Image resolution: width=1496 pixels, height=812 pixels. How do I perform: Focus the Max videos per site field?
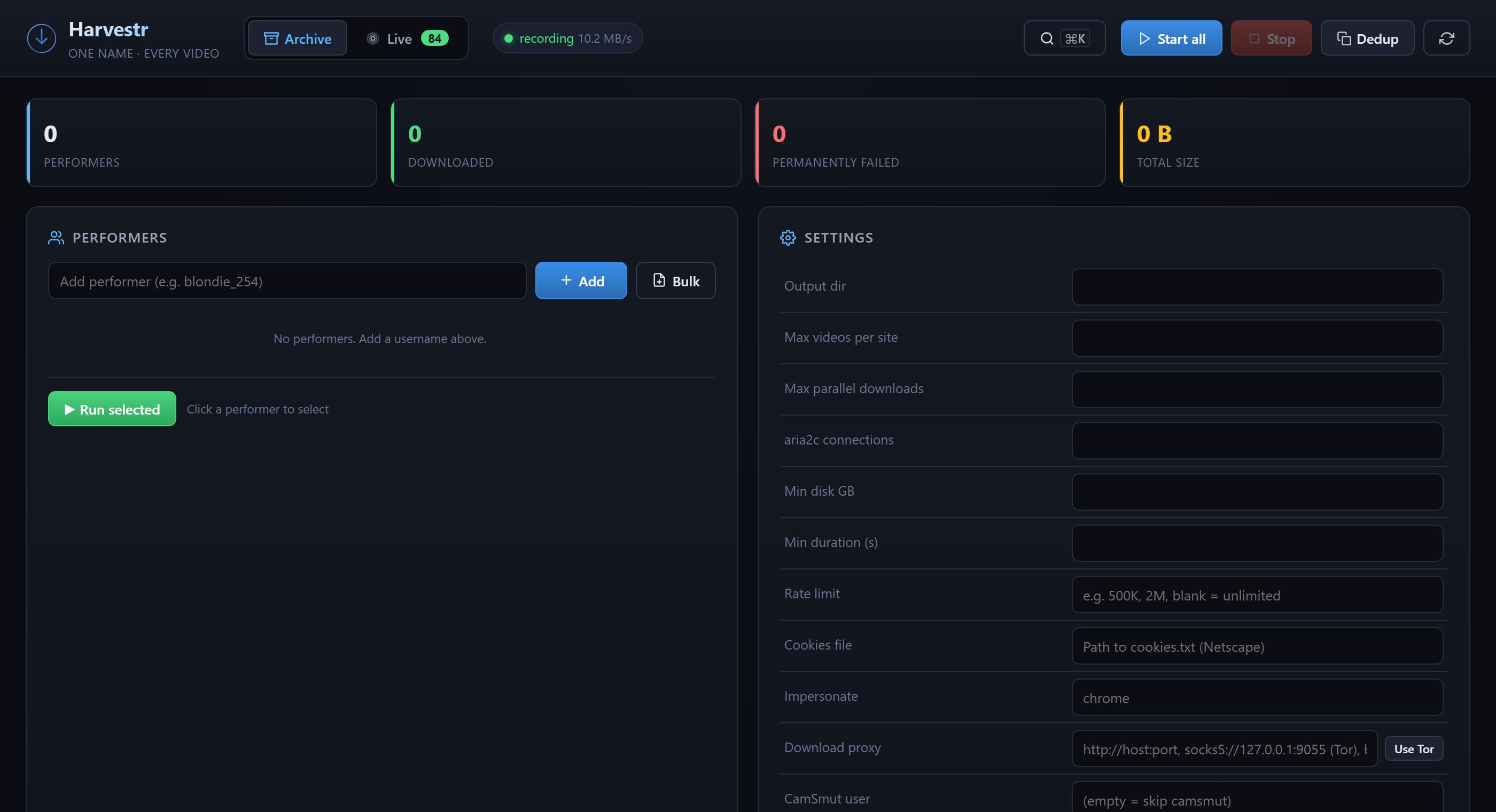1257,338
